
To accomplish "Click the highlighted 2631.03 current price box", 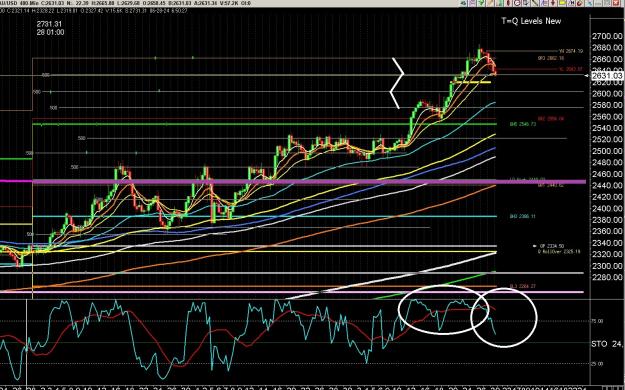I will point(607,76).
